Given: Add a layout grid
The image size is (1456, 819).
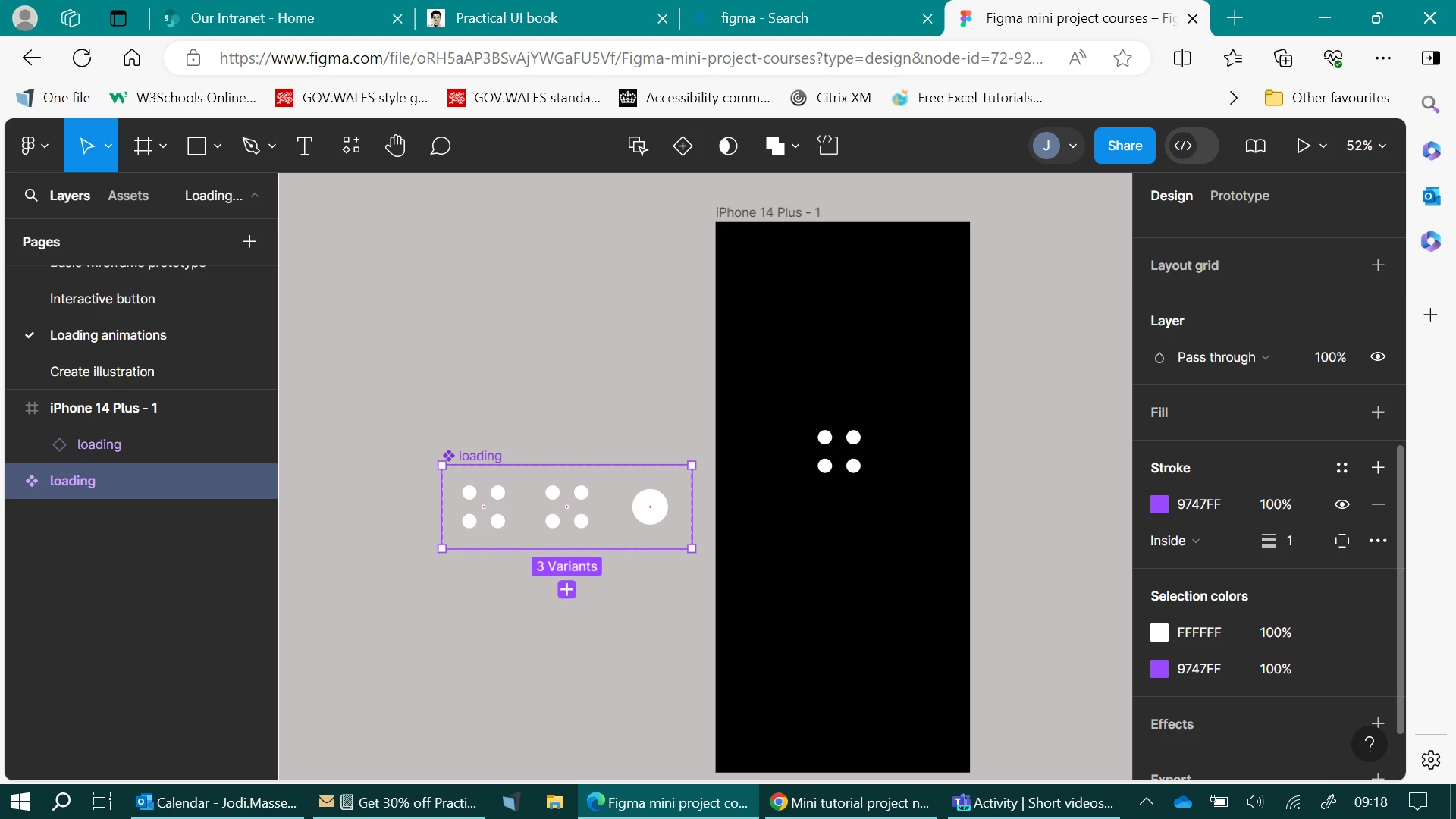Looking at the screenshot, I should click(x=1378, y=265).
